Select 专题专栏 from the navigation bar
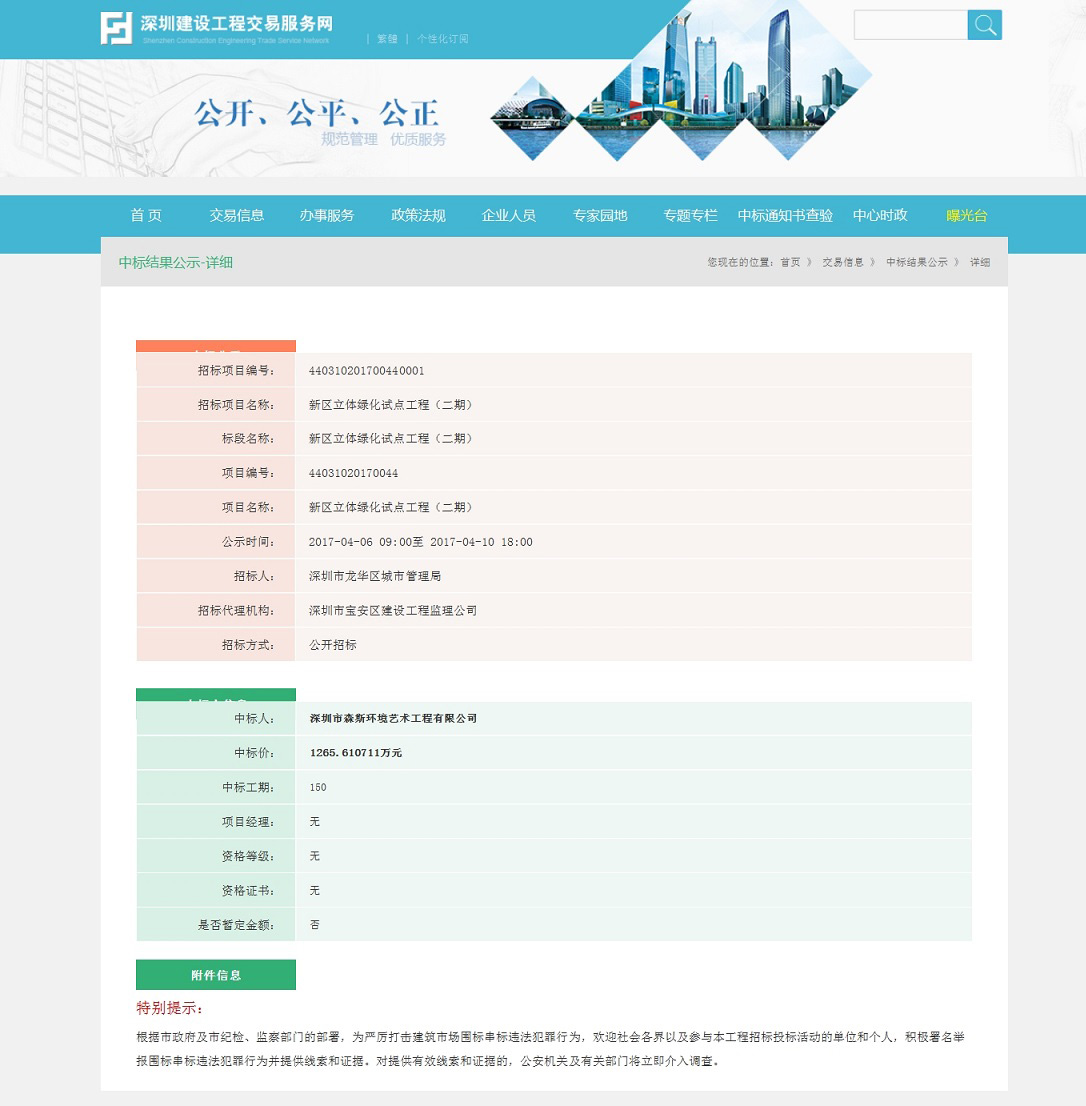 (x=691, y=215)
